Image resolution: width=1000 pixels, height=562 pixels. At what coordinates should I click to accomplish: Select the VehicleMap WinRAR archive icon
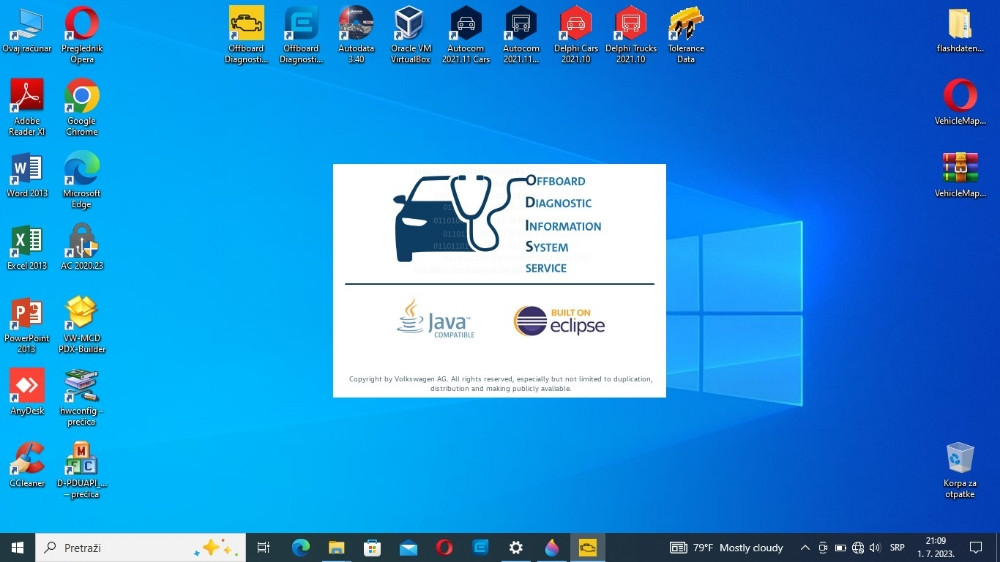point(960,175)
